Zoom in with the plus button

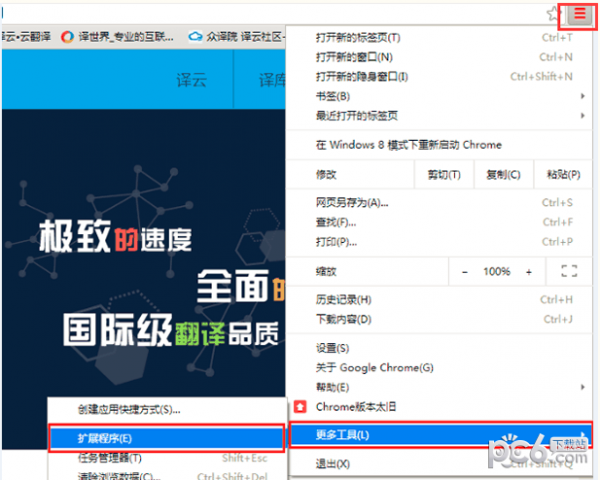point(529,272)
